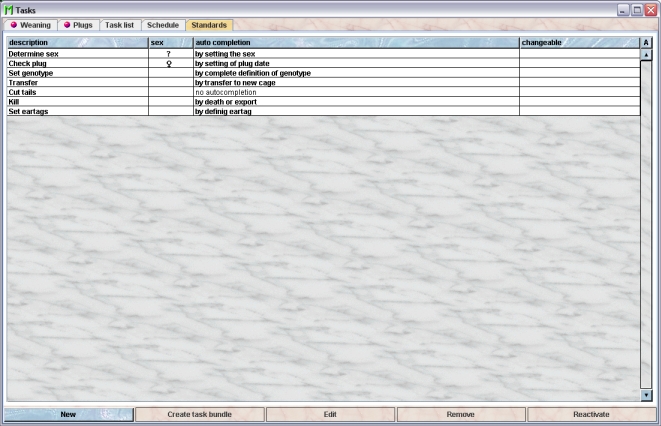Click the red dot icon on Weaning tab
Image resolution: width=661 pixels, height=426 pixels.
[14, 24]
